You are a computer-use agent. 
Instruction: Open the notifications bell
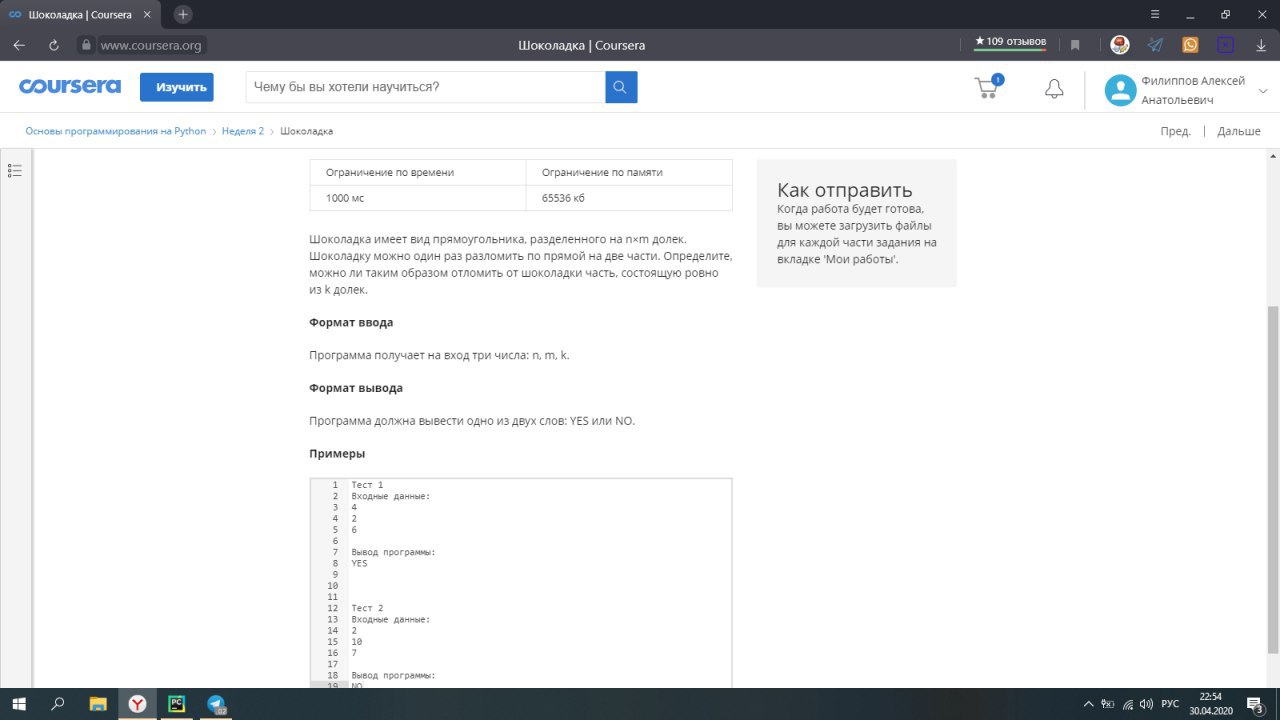pos(1054,89)
